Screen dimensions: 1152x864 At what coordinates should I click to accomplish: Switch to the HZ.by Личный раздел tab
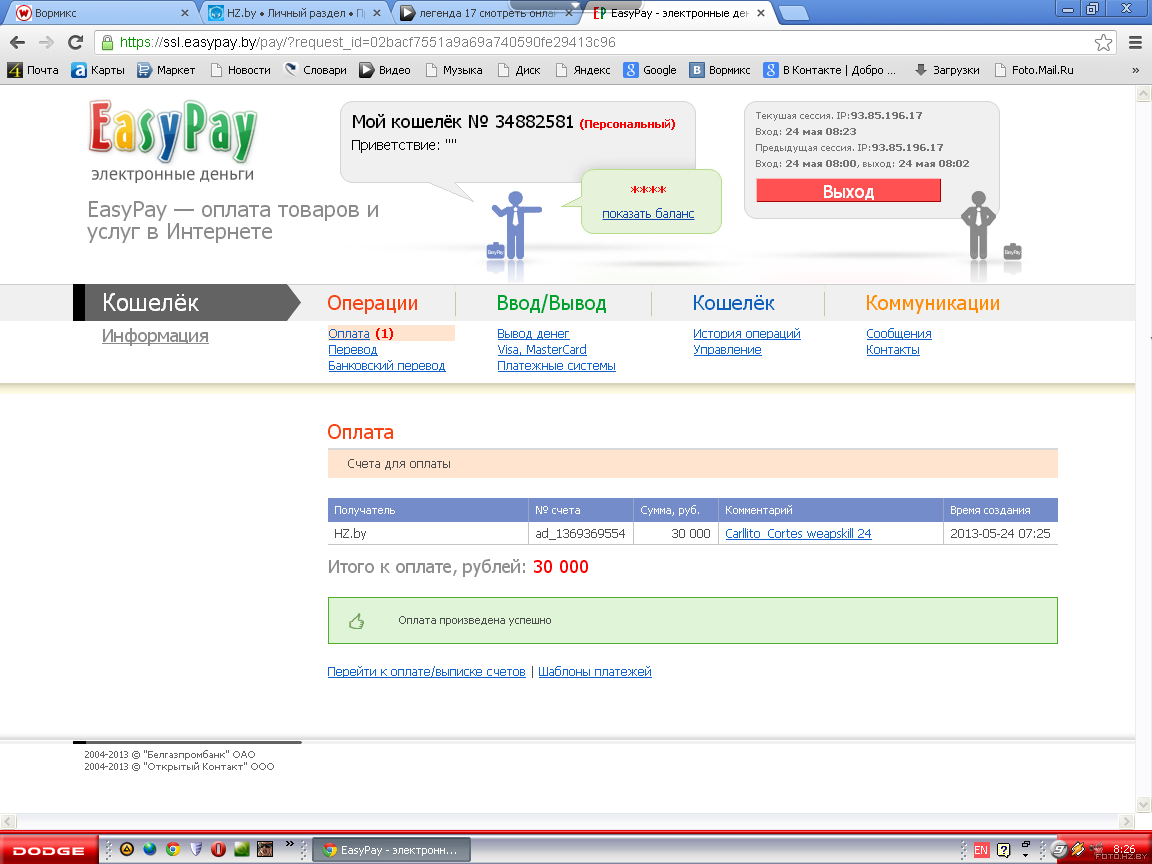click(x=294, y=12)
